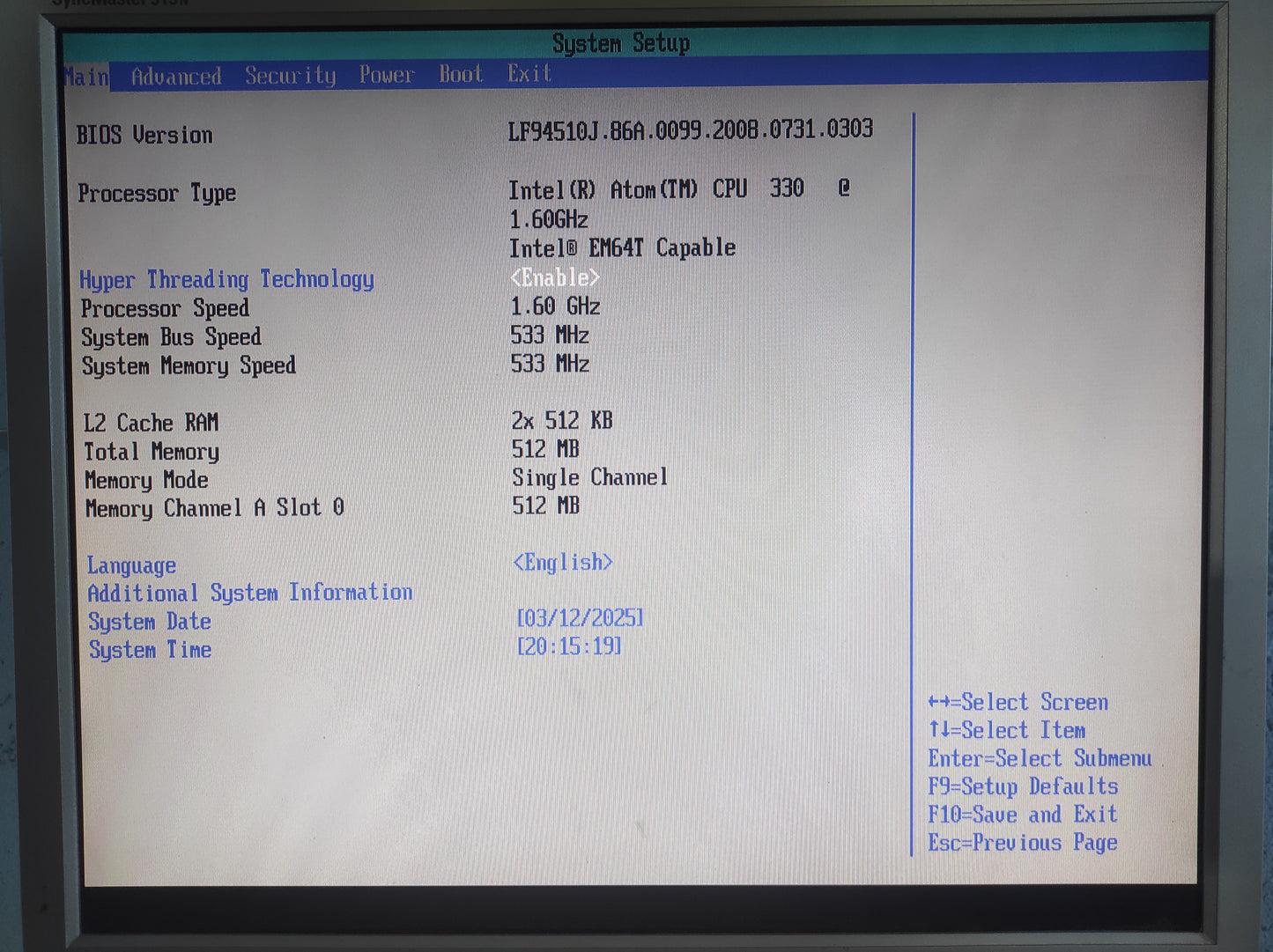1273x952 pixels.
Task: Select the Main tab
Action: tap(86, 77)
